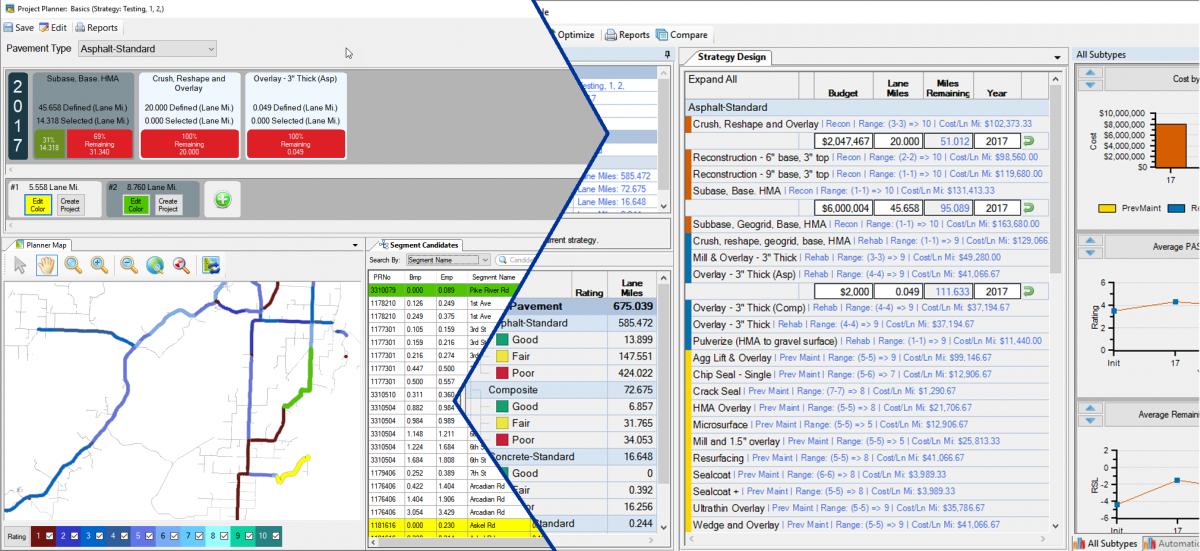
Task: Open Compare in the strategy window toolbar
Action: (x=682, y=35)
